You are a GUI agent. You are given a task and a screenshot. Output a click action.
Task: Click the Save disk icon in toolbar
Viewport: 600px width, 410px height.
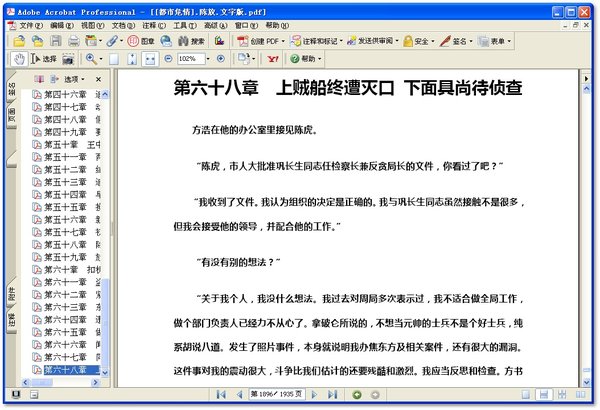[56, 41]
